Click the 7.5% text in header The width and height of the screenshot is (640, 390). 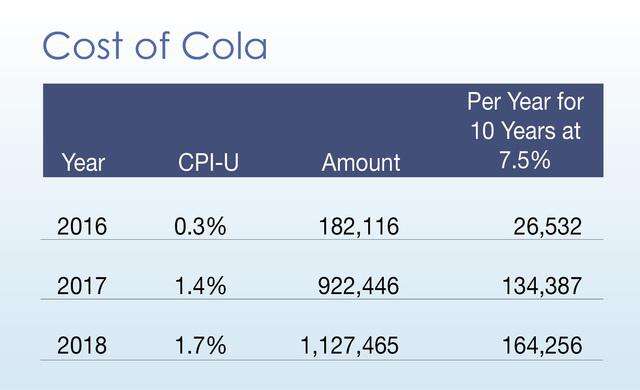pos(524,160)
